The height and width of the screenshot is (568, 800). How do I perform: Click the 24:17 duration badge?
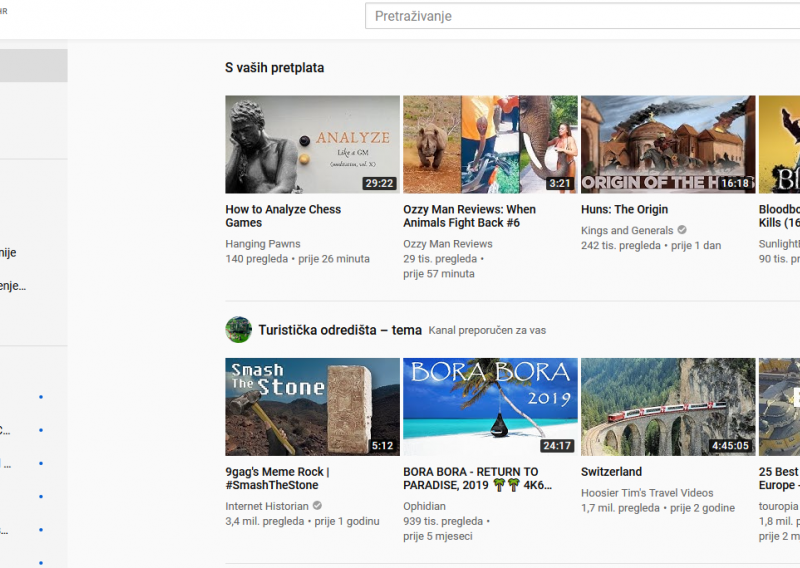557,446
